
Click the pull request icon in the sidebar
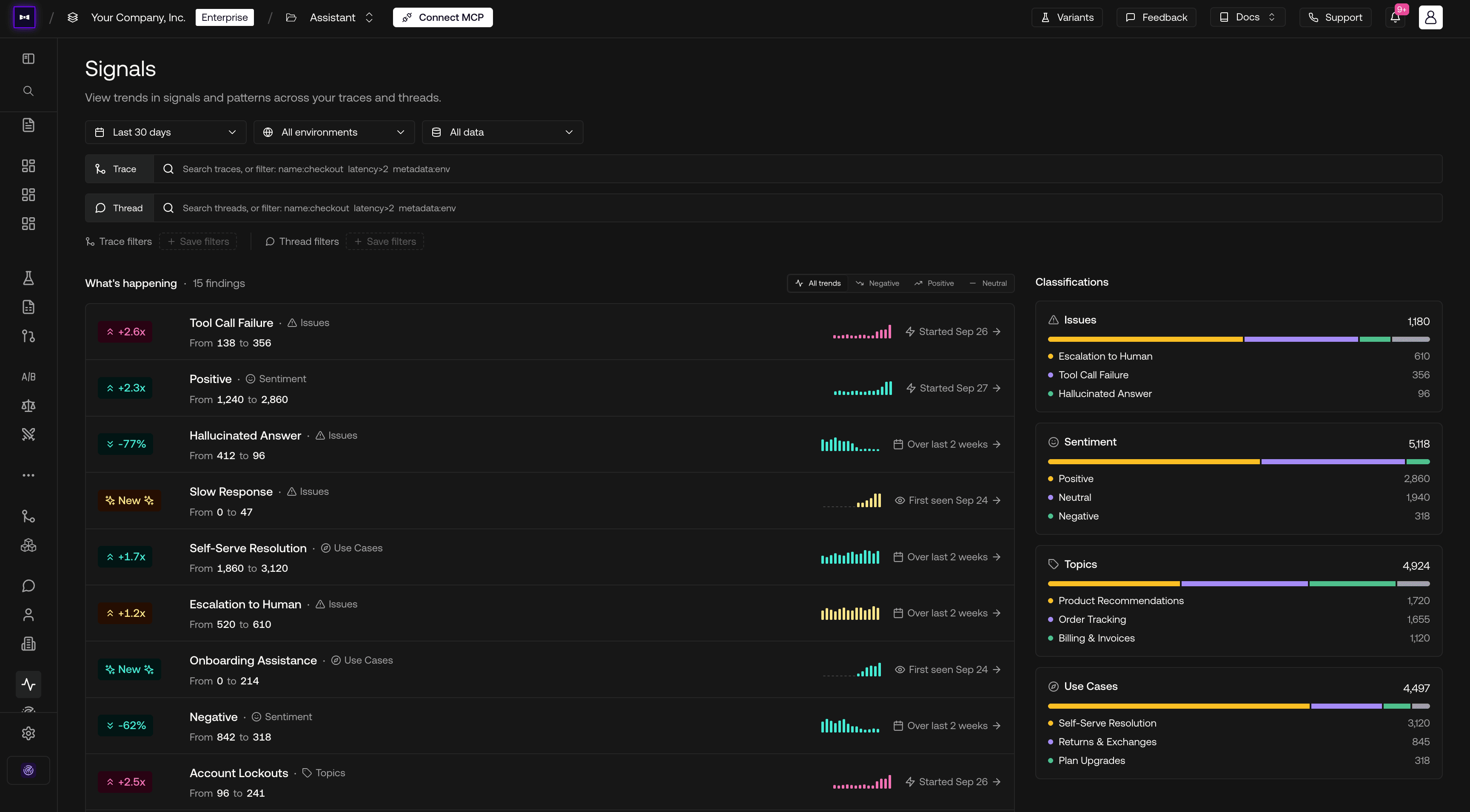point(28,336)
